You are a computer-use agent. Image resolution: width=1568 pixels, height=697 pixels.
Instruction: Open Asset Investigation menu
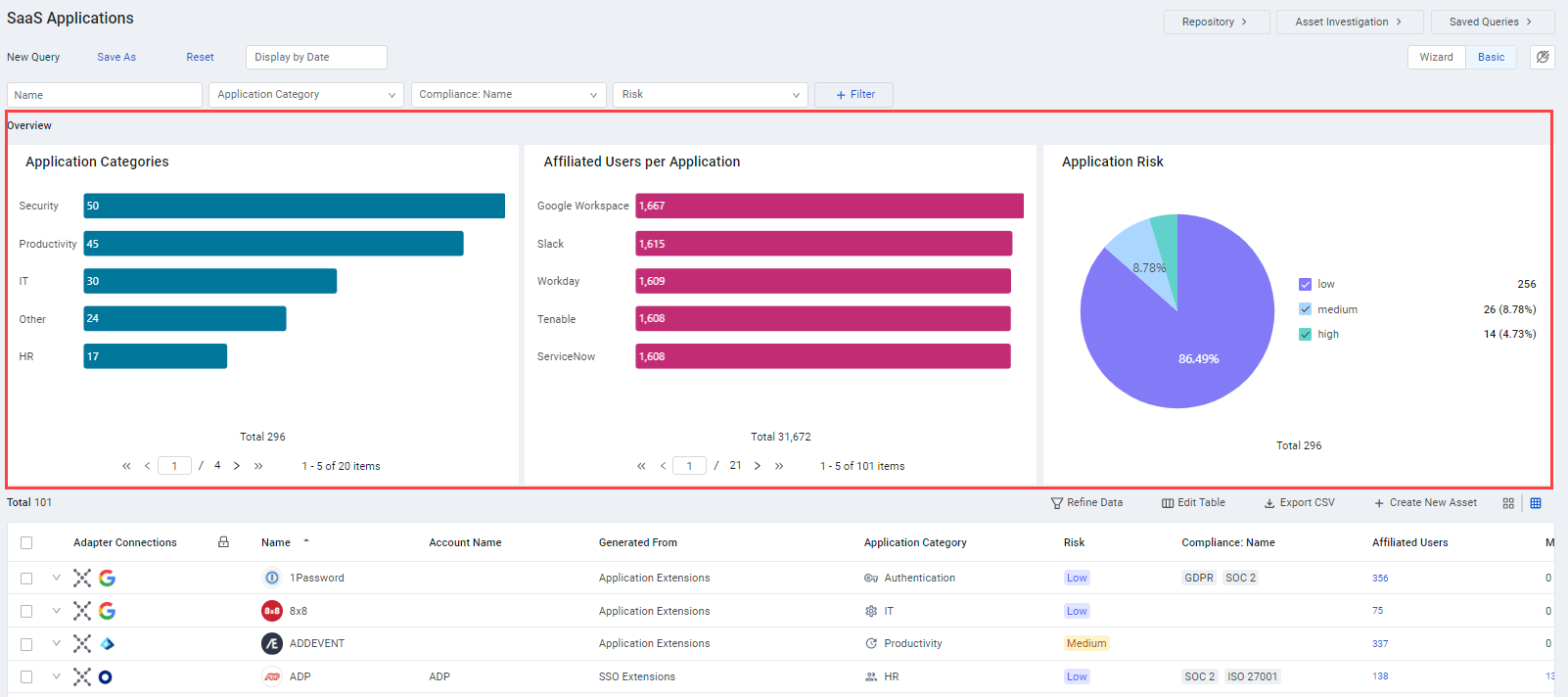tap(1350, 22)
